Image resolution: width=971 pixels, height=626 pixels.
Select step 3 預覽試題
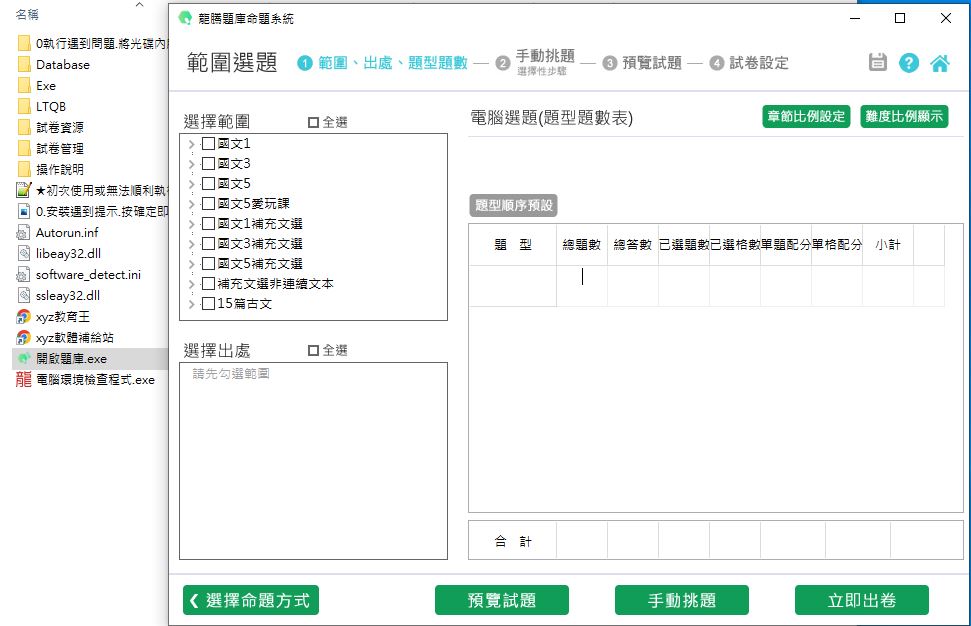(x=609, y=63)
